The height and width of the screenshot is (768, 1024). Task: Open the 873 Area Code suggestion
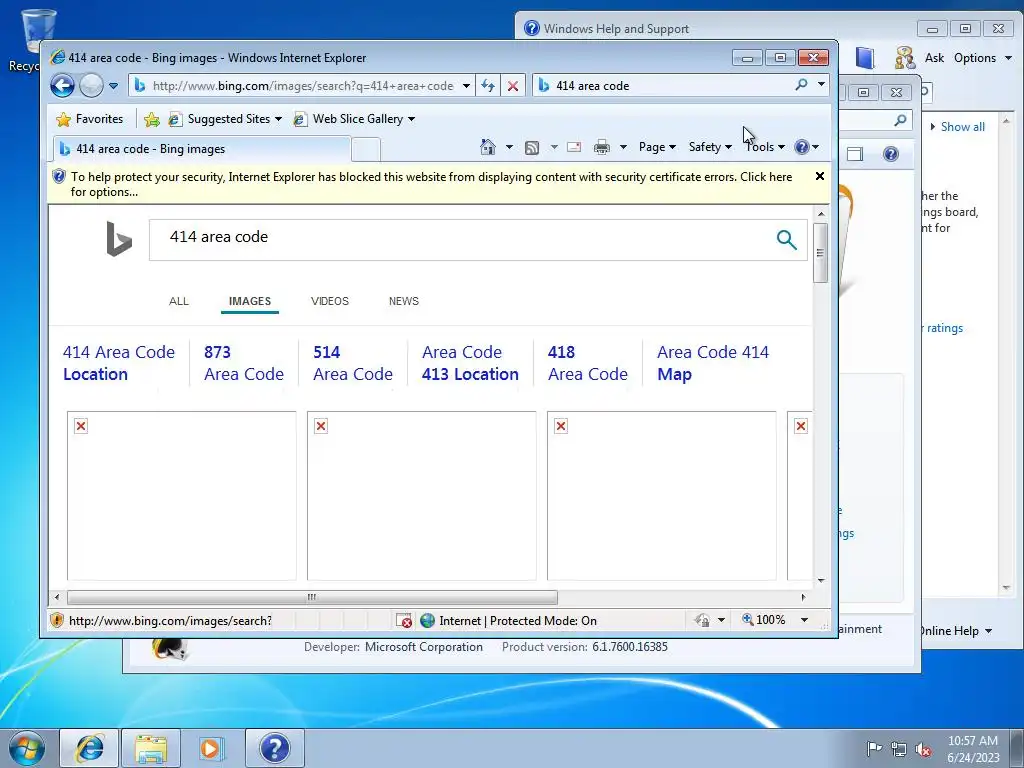point(244,363)
